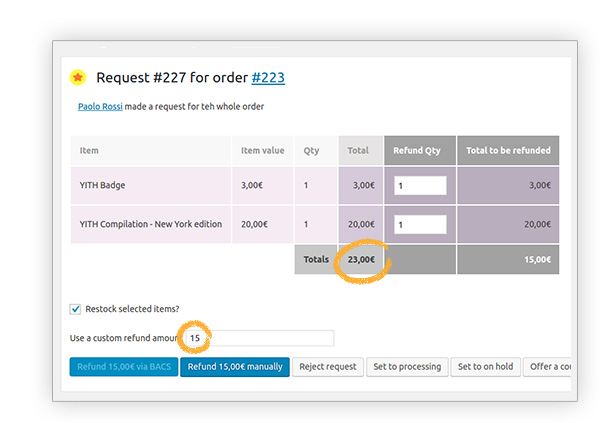
Task: Toggle the Restock selected items checkbox
Action: pos(76,309)
